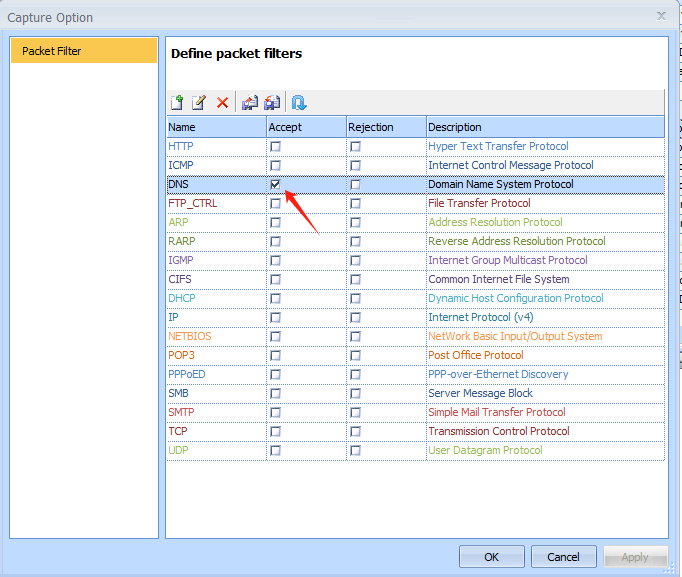Enable Rejection checkbox for HTTP
682x577 pixels.
click(x=355, y=147)
